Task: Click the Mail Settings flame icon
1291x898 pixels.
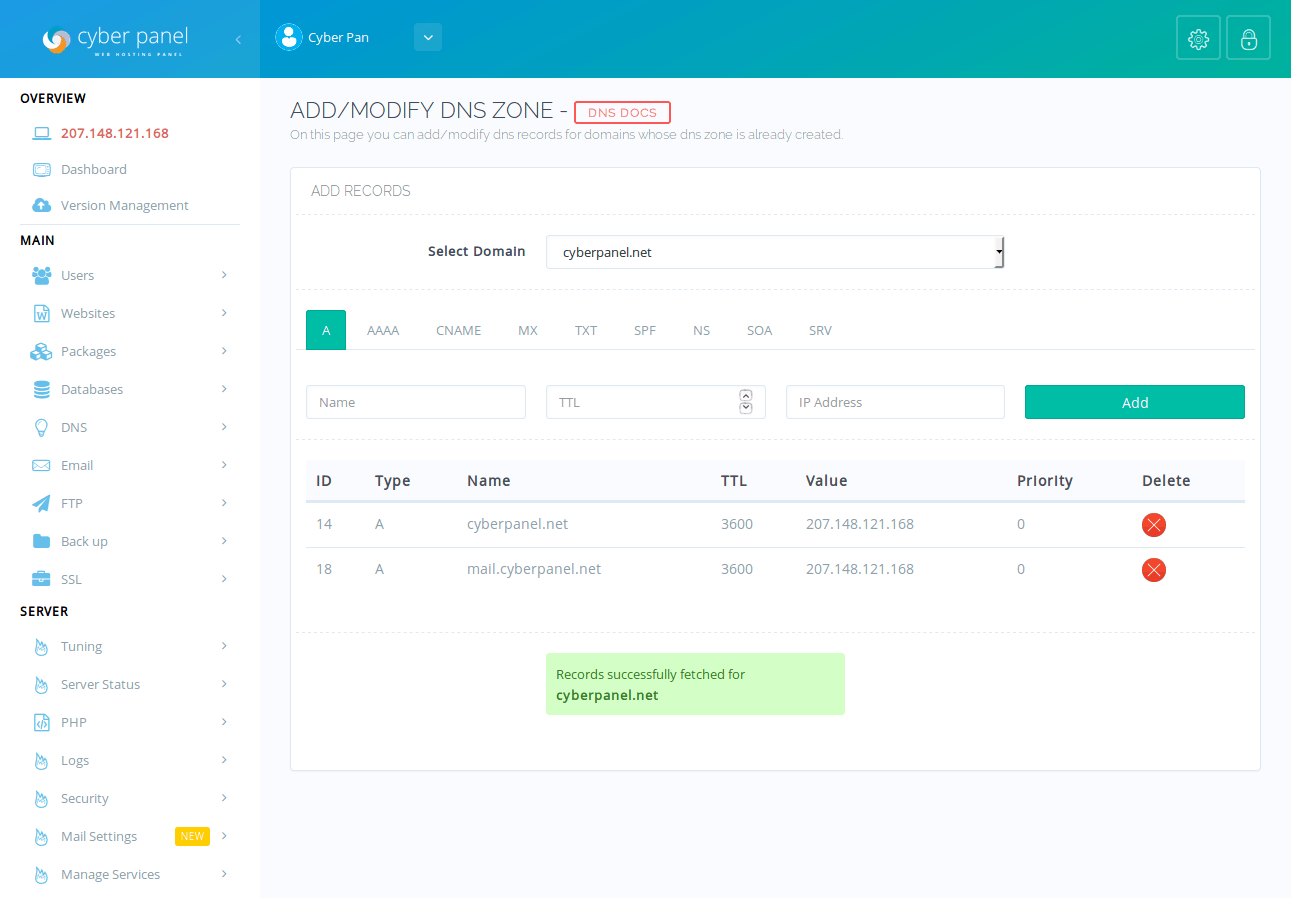Action: (41, 836)
